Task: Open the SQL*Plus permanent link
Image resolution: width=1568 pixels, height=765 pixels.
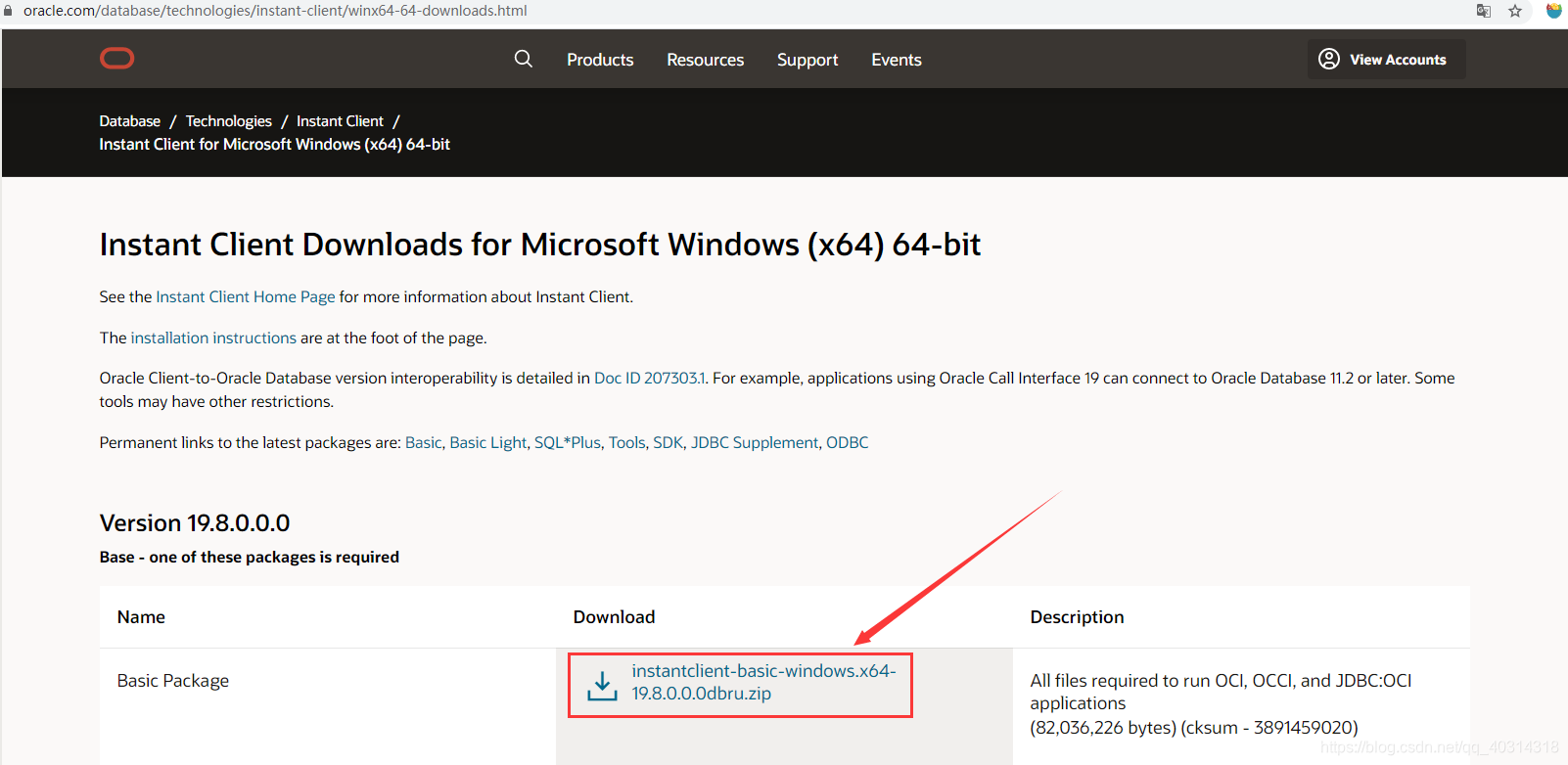Action: tap(568, 442)
